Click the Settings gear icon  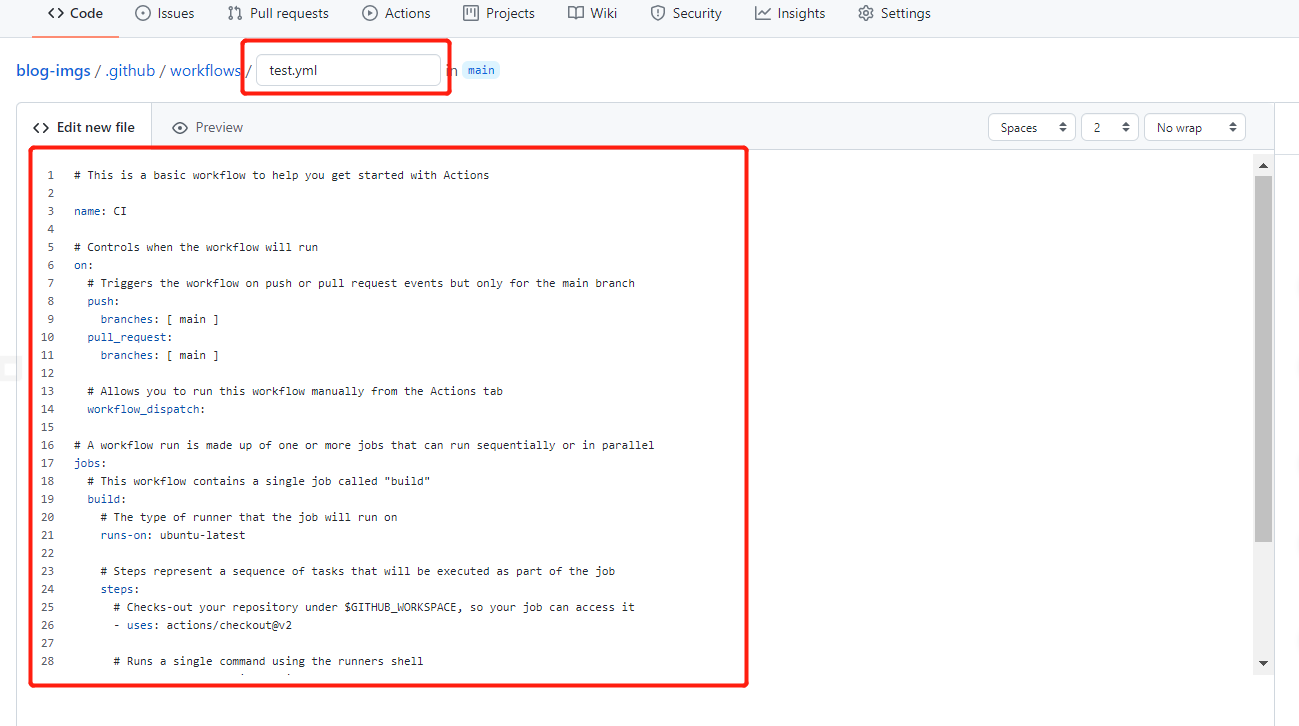coord(866,14)
